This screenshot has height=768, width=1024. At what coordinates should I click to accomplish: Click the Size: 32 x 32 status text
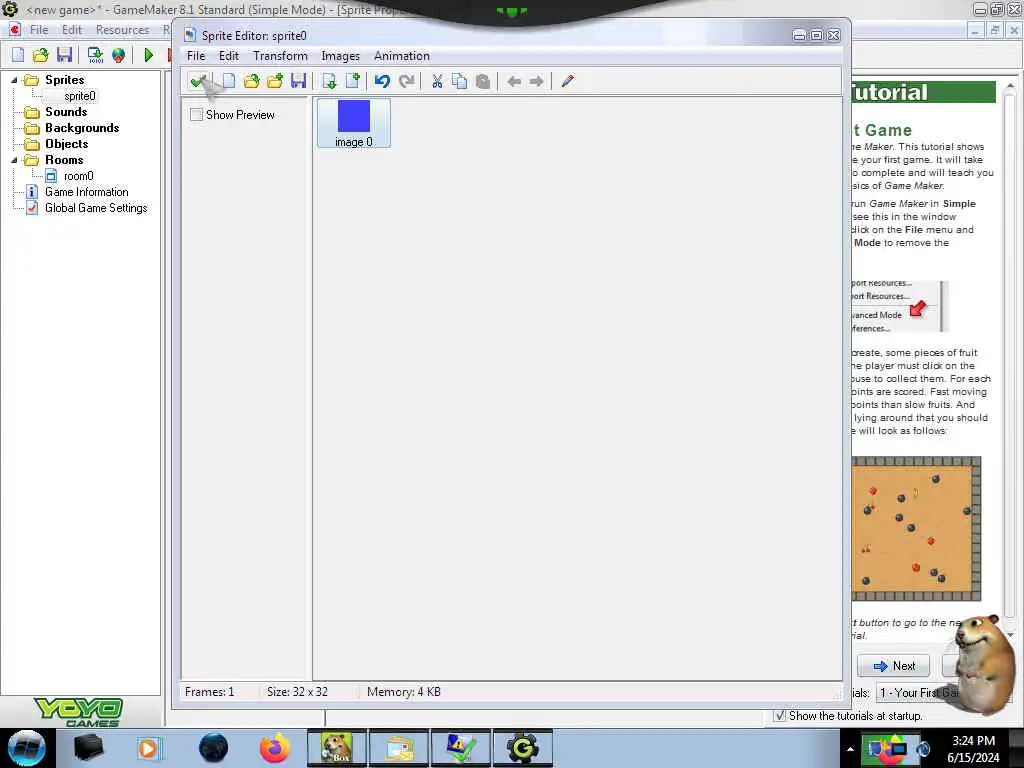coord(297,692)
